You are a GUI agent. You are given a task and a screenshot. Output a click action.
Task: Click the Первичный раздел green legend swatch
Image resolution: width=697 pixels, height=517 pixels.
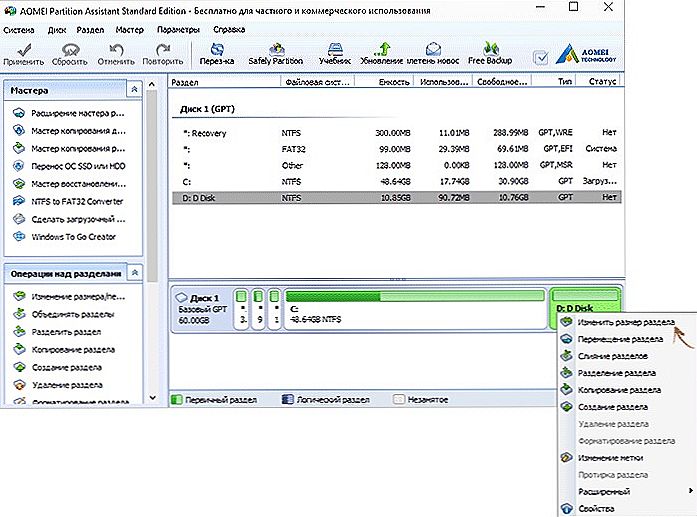177,400
